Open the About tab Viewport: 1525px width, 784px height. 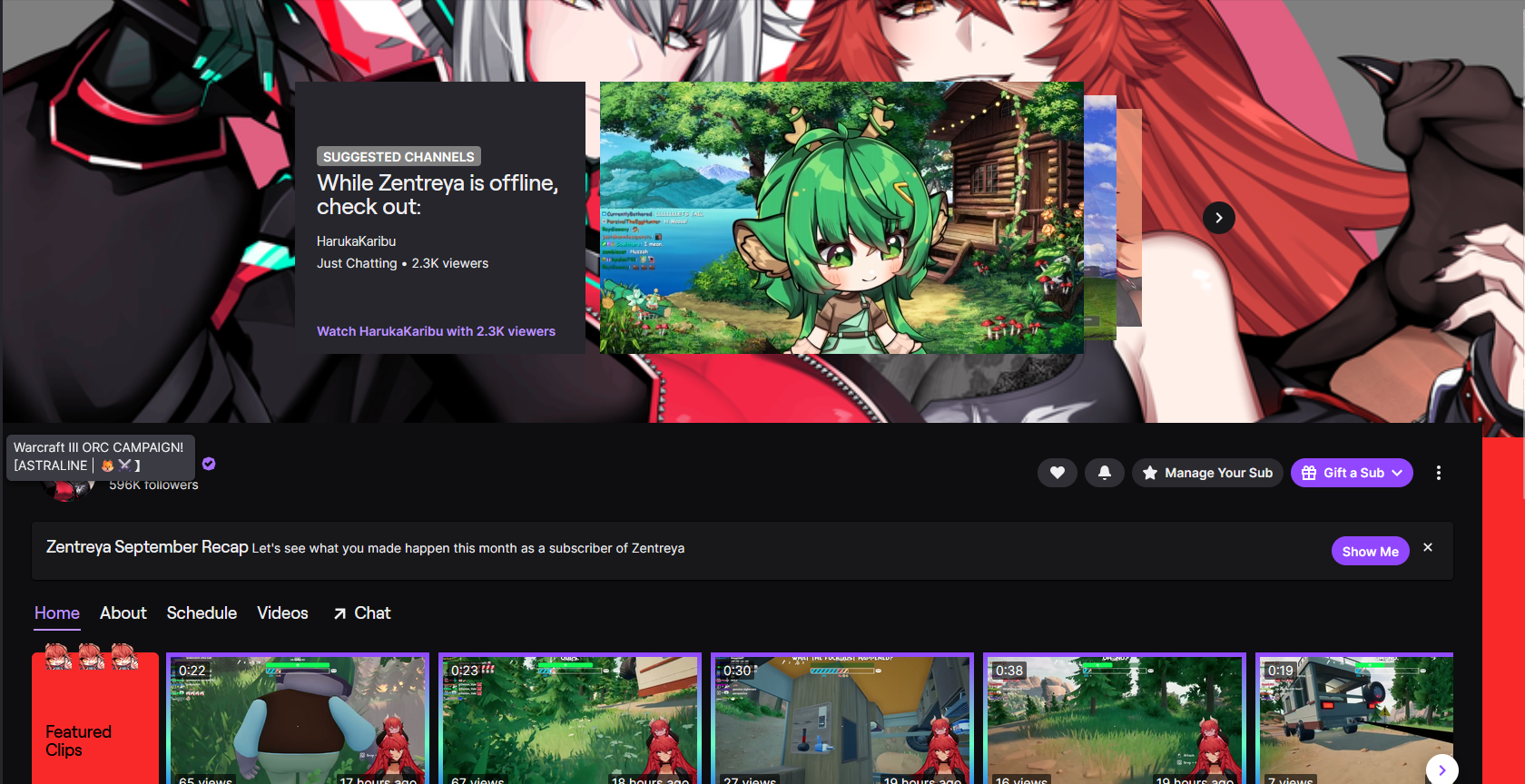tap(123, 613)
